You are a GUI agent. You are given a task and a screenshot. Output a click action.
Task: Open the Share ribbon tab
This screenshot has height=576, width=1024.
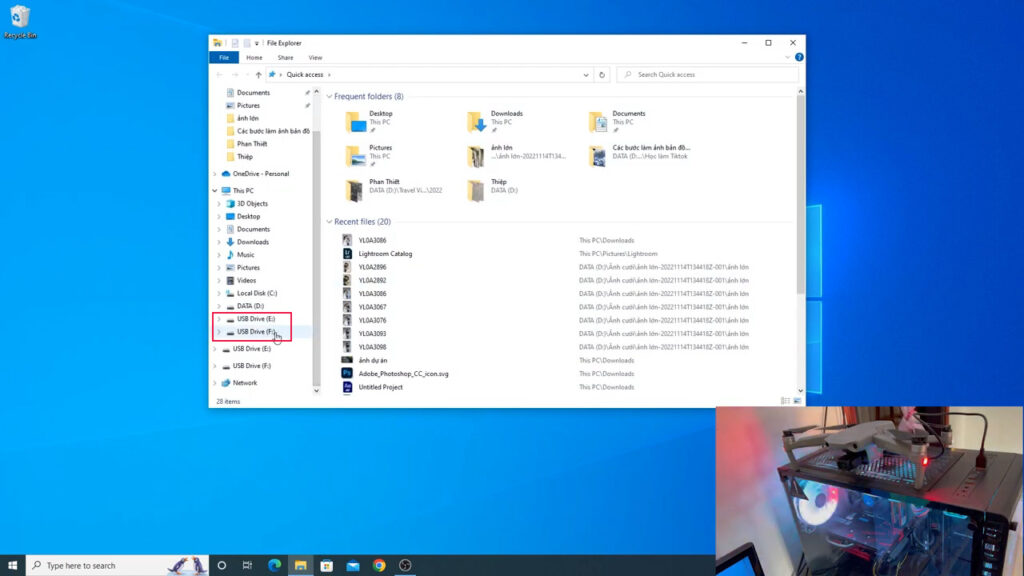tap(285, 57)
